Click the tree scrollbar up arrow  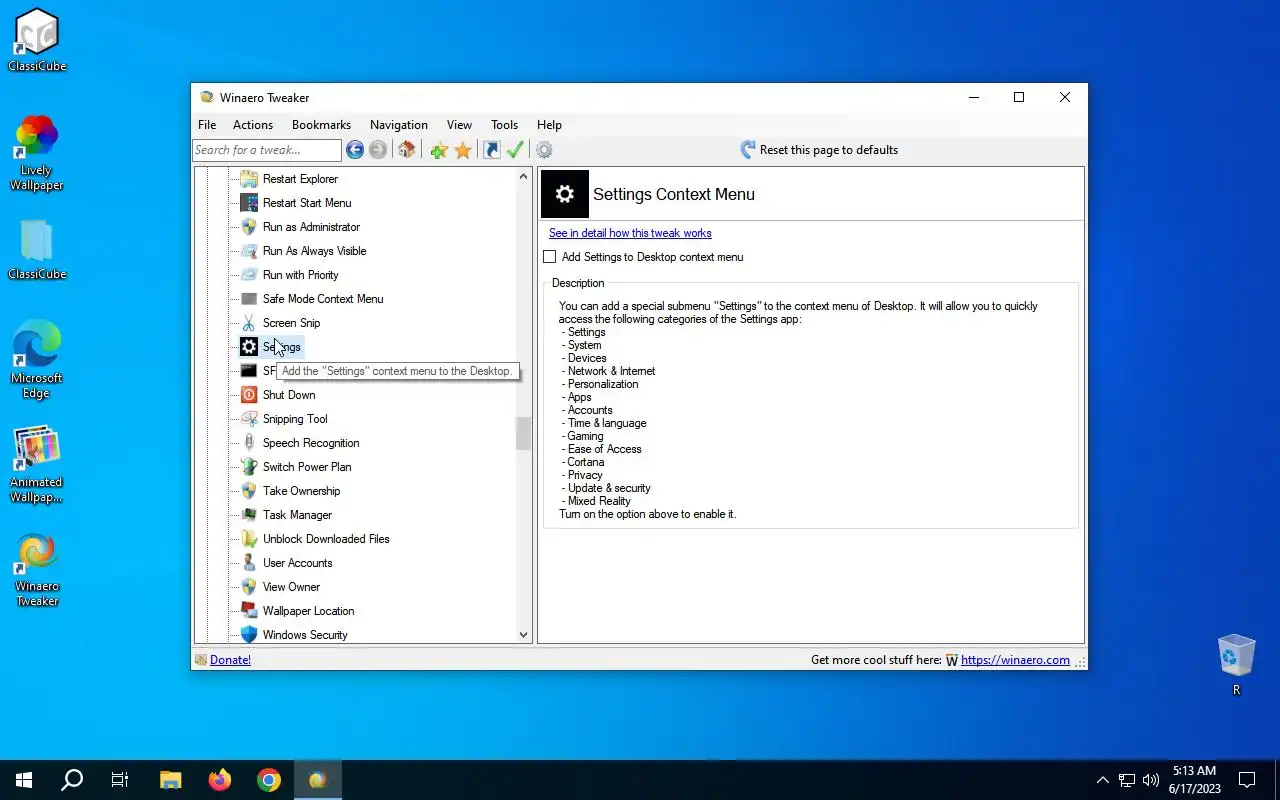coord(523,177)
